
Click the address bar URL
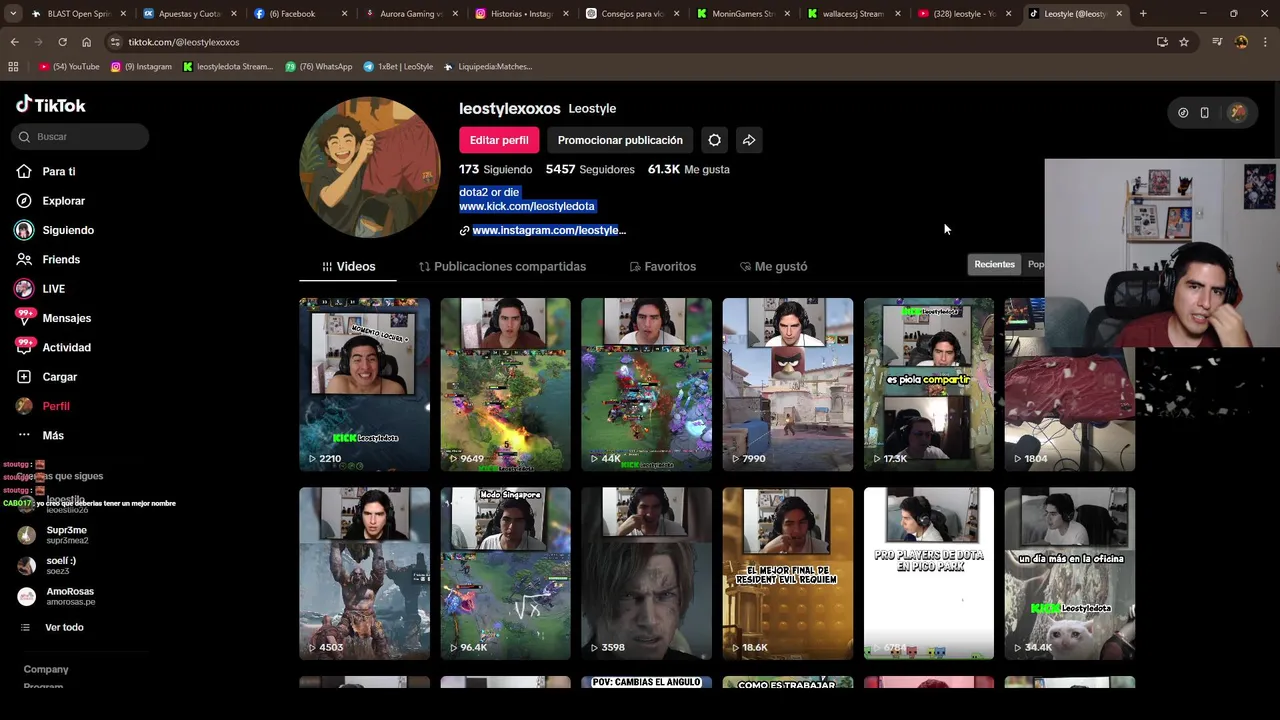[x=183, y=42]
